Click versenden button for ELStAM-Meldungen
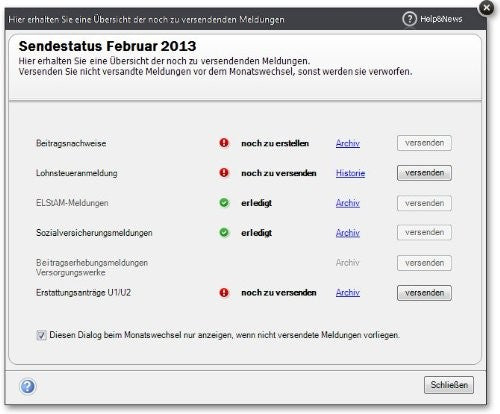This screenshot has height=414, width=500. point(424,203)
